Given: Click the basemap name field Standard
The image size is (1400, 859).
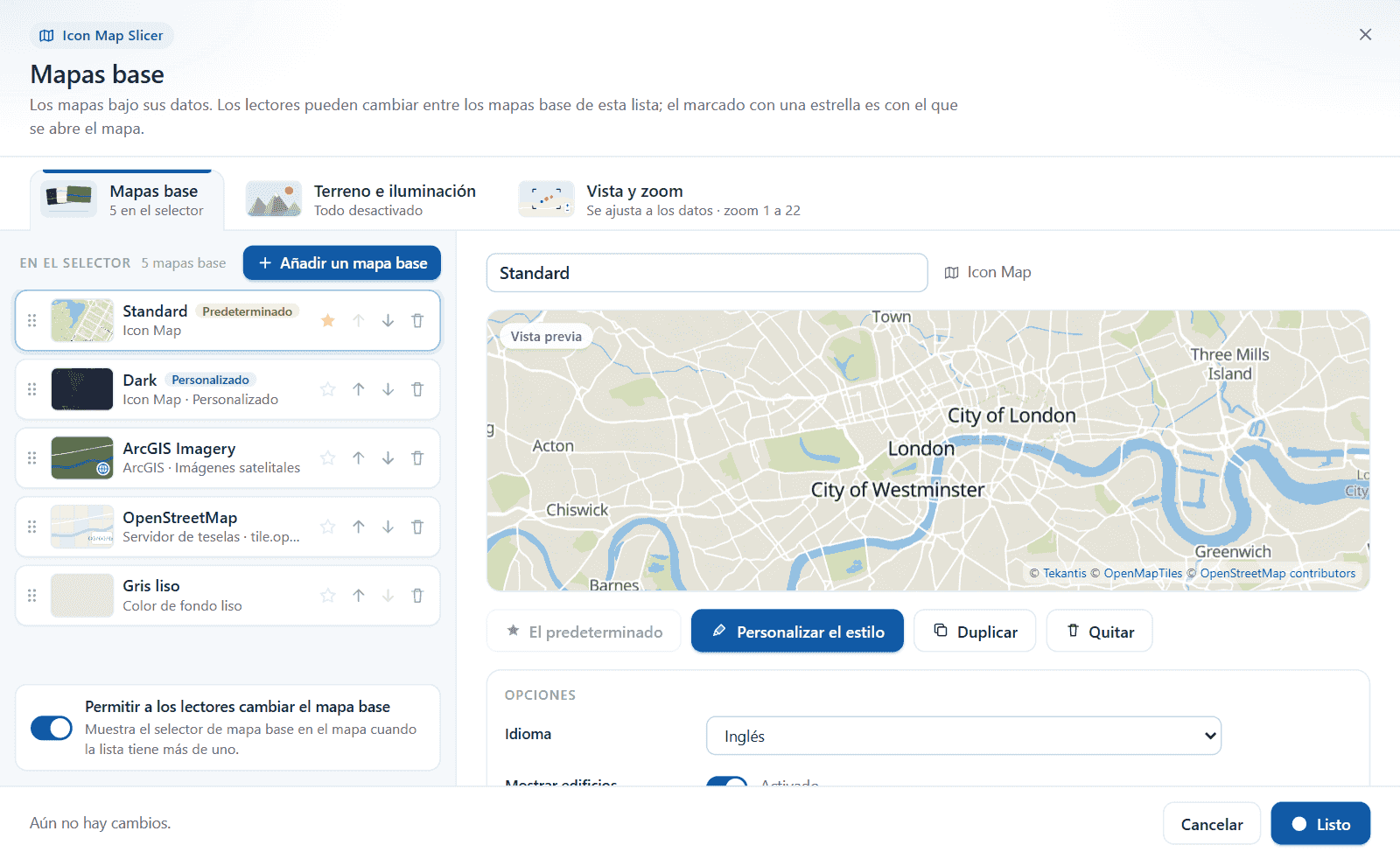Looking at the screenshot, I should pyautogui.click(x=707, y=273).
